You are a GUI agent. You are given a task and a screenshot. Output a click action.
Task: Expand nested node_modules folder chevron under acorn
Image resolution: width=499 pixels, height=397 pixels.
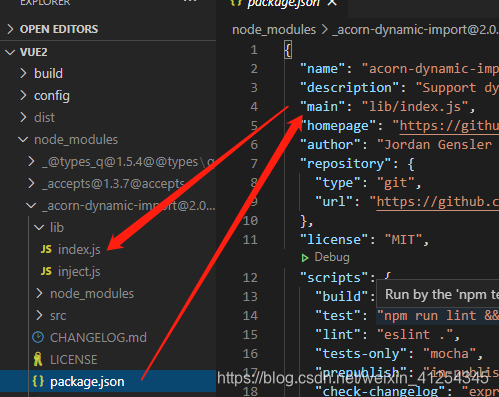tap(39, 293)
